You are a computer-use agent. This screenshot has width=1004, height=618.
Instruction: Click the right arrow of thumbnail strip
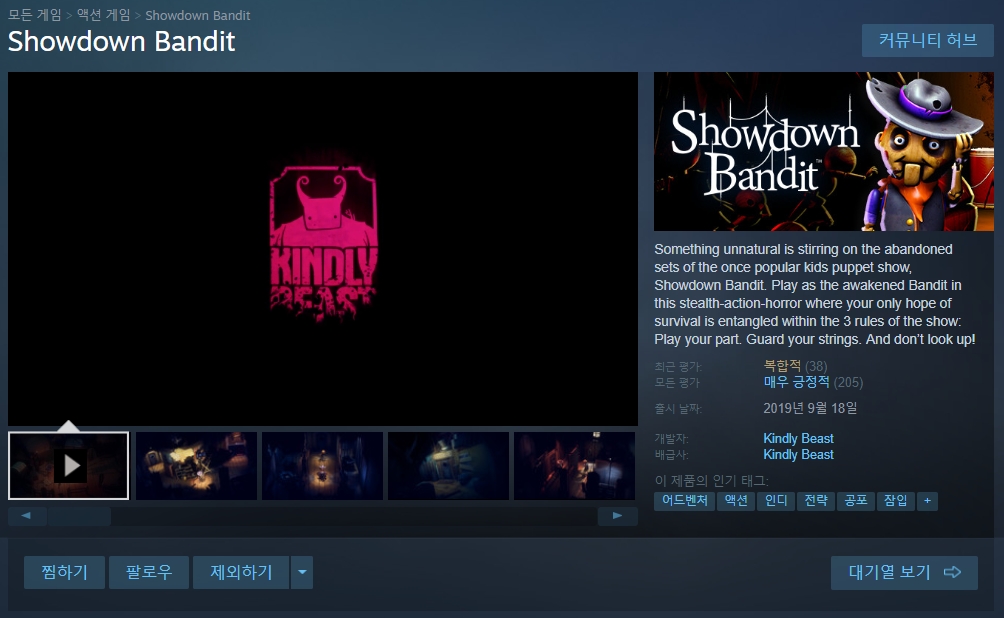[x=617, y=516]
